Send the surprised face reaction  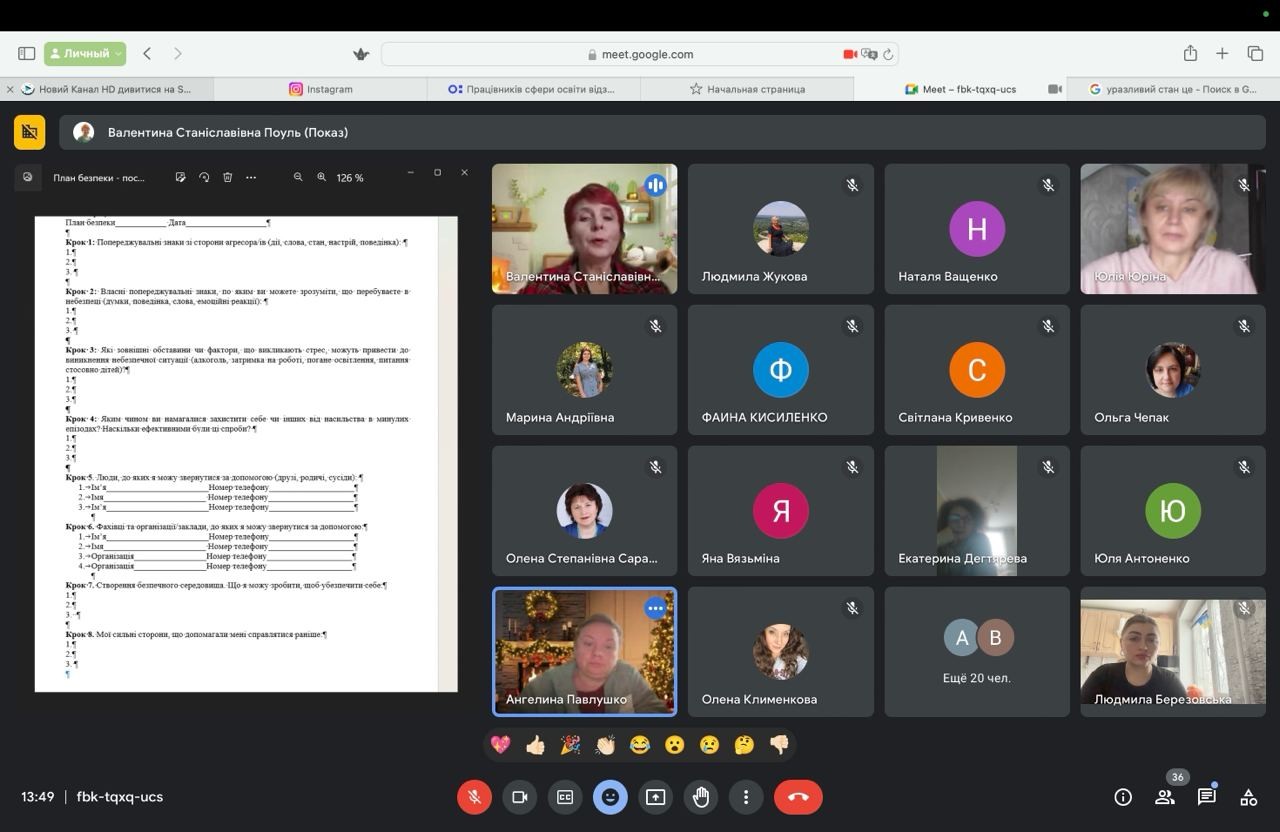[675, 744]
